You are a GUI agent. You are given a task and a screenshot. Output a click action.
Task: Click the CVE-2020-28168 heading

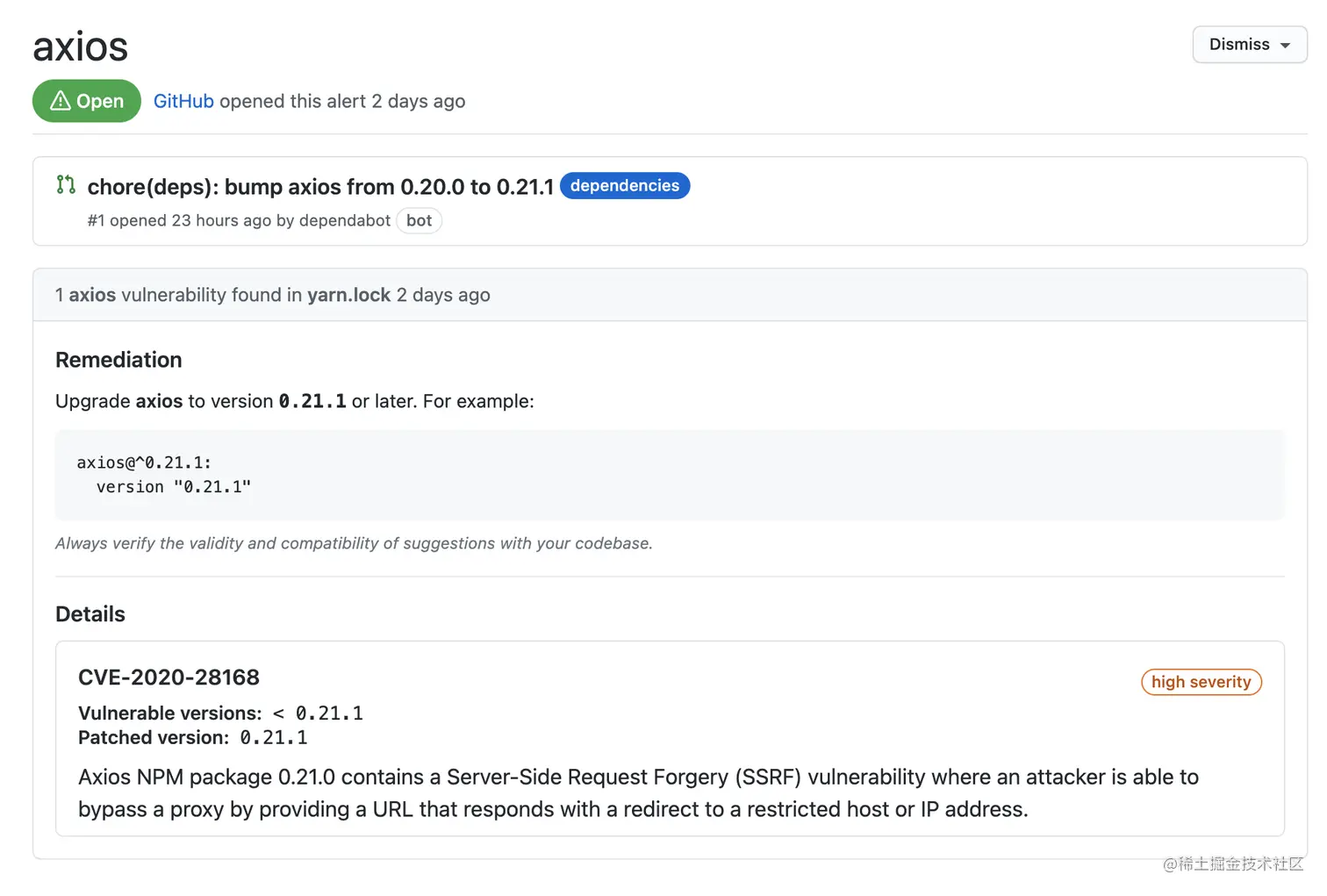click(x=169, y=677)
